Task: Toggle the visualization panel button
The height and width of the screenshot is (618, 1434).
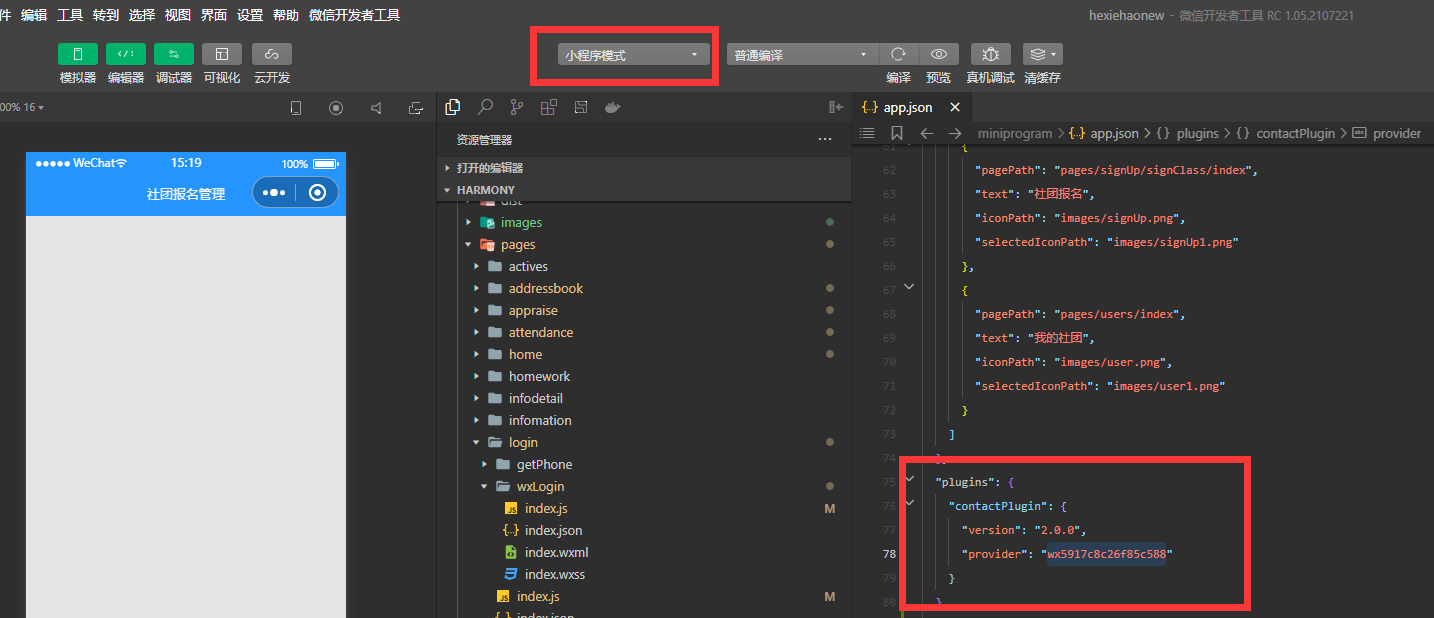Action: tap(222, 54)
